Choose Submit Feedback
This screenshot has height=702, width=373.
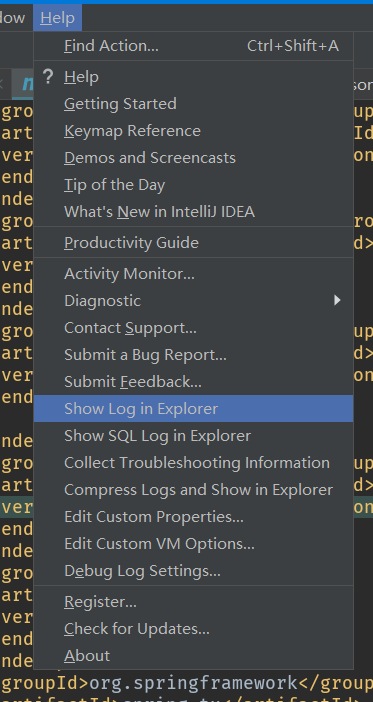pyautogui.click(x=193, y=381)
